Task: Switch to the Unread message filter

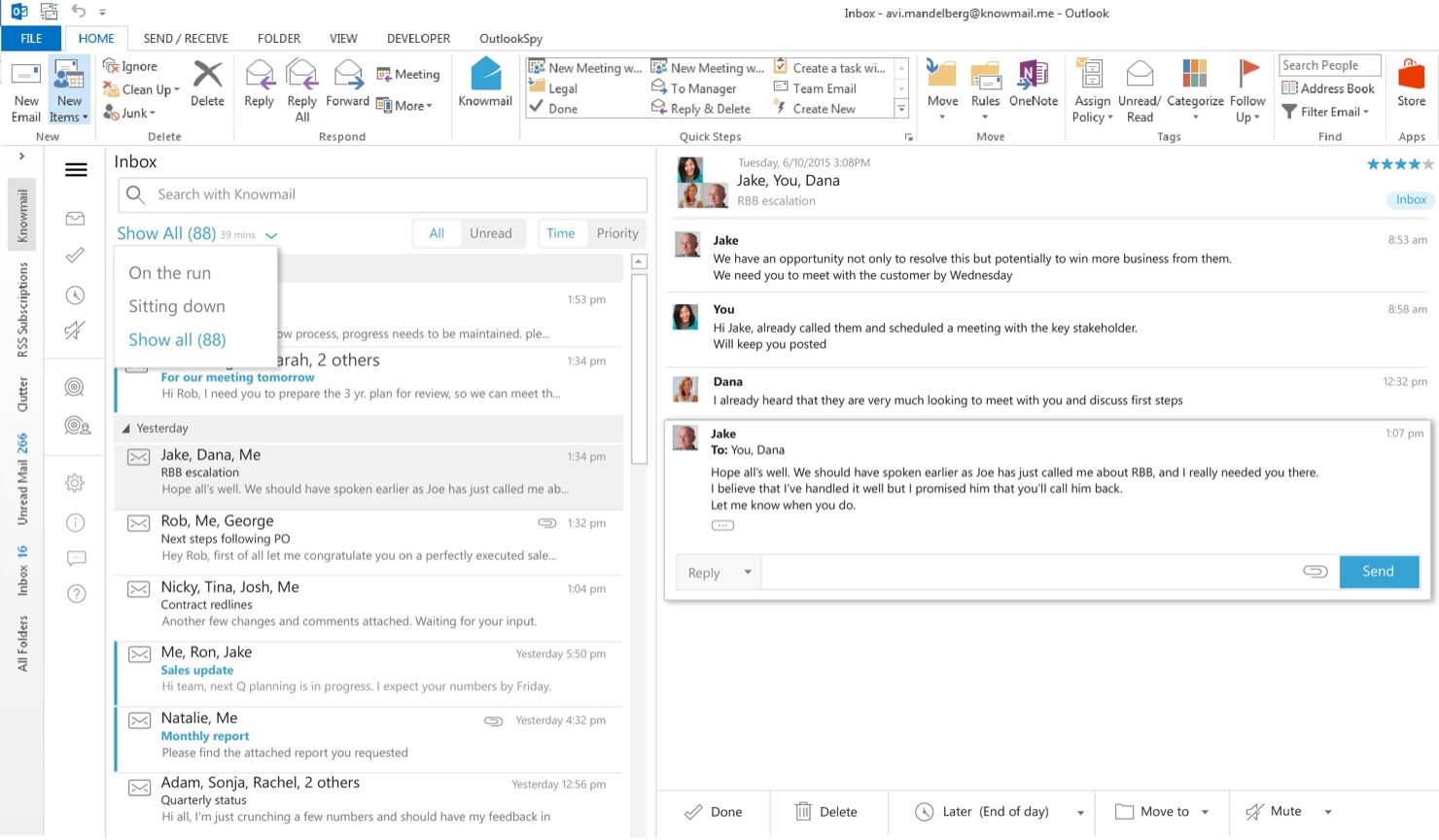Action: pos(491,233)
